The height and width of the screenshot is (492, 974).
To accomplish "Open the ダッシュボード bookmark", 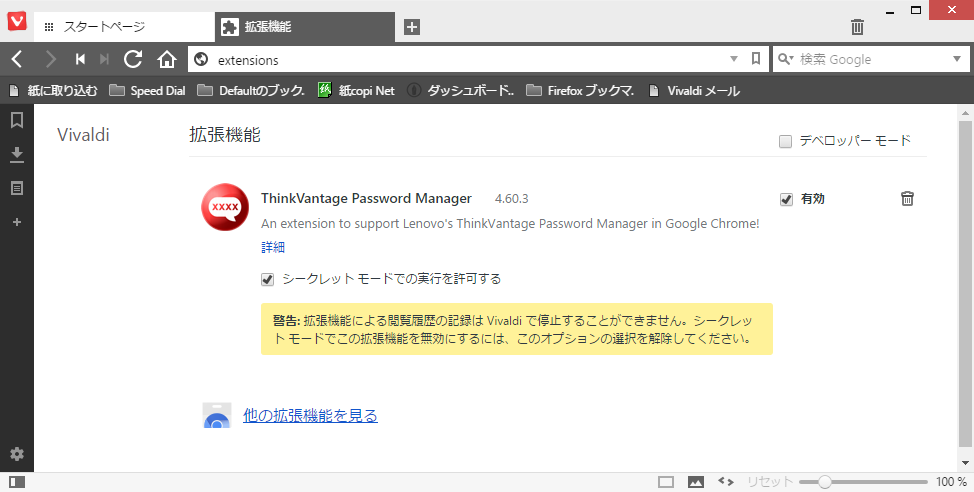I will click(x=461, y=91).
